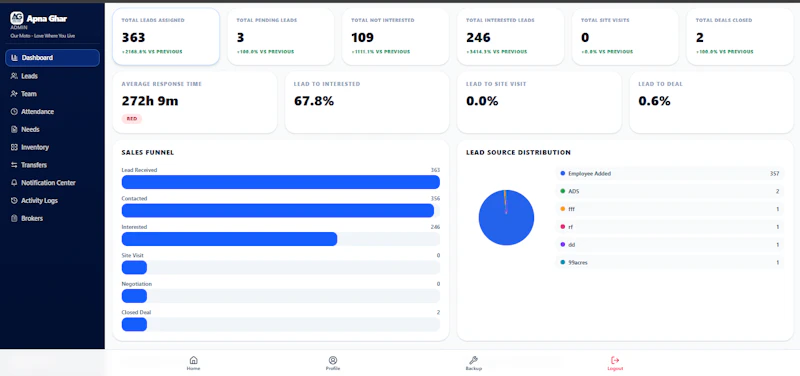
Task: Click the Notification Center bell icon
Action: (14, 183)
